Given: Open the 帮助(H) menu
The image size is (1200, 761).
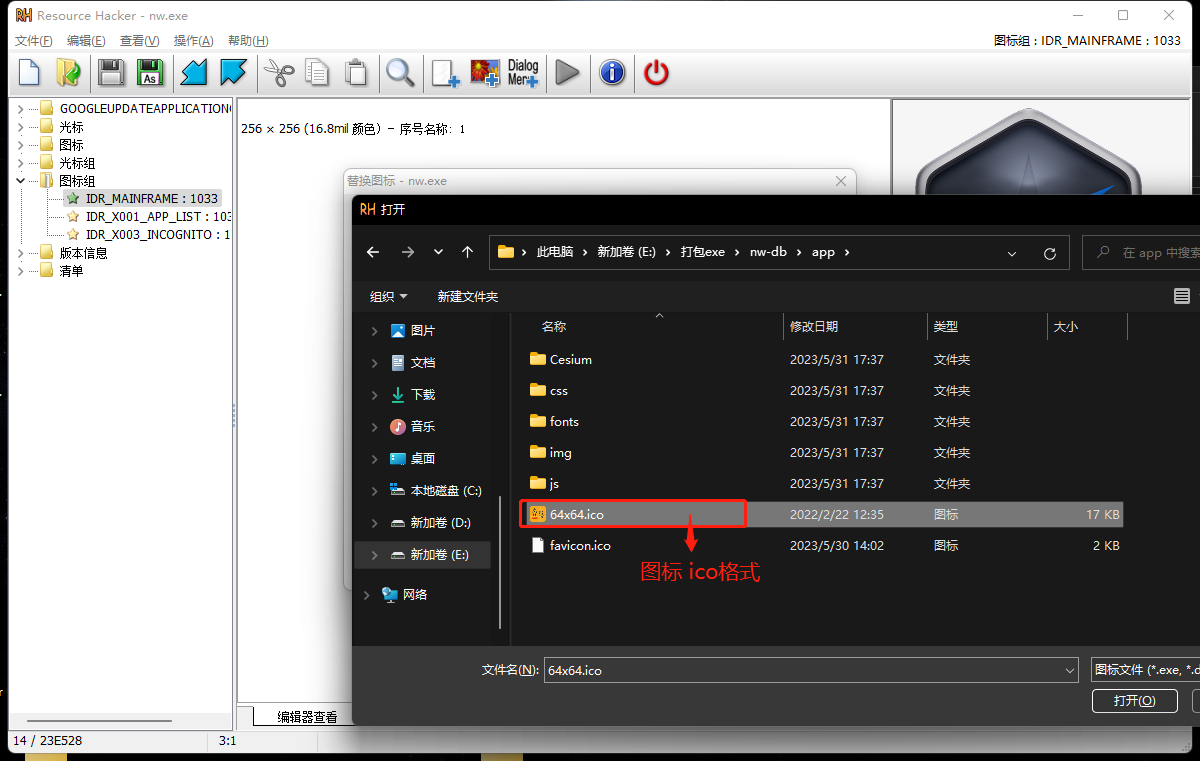Looking at the screenshot, I should [248, 41].
